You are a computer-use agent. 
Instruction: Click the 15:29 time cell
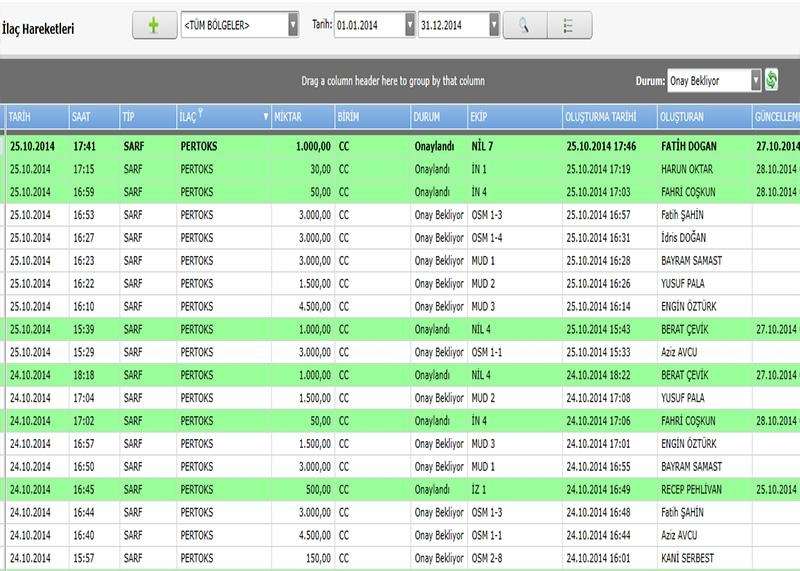pyautogui.click(x=84, y=353)
